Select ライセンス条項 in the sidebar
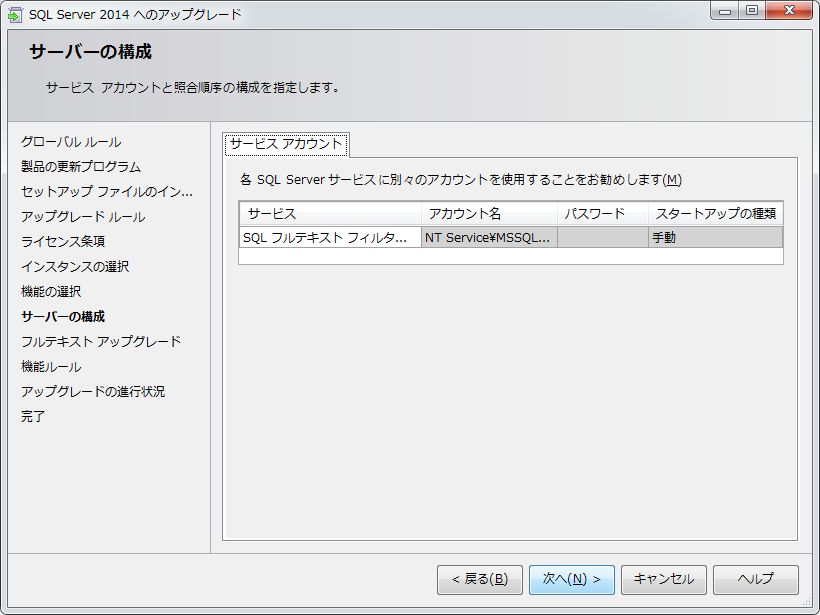 click(63, 242)
